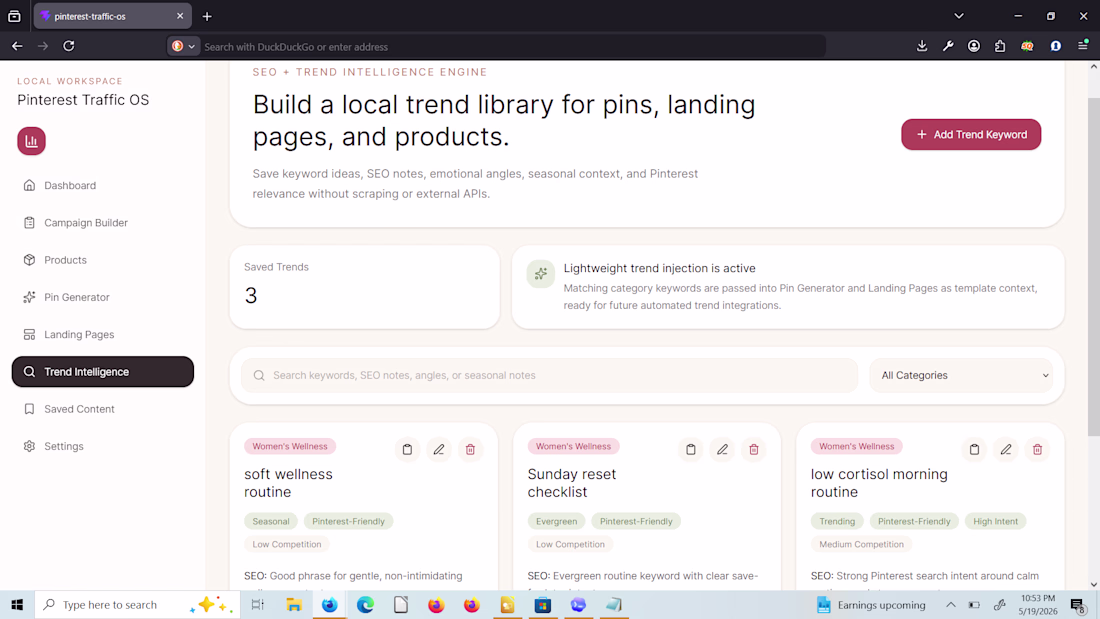Click the Seasonal tag on soft wellness routine
The image size is (1100, 619).
click(x=271, y=521)
